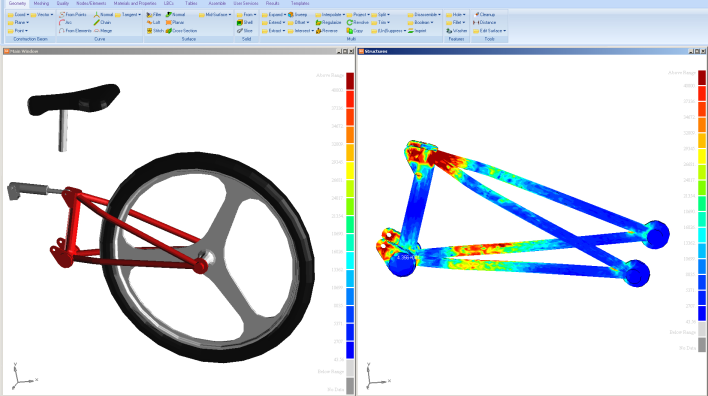Open the Washer feature tool
The width and height of the screenshot is (708, 396).
(x=456, y=31)
